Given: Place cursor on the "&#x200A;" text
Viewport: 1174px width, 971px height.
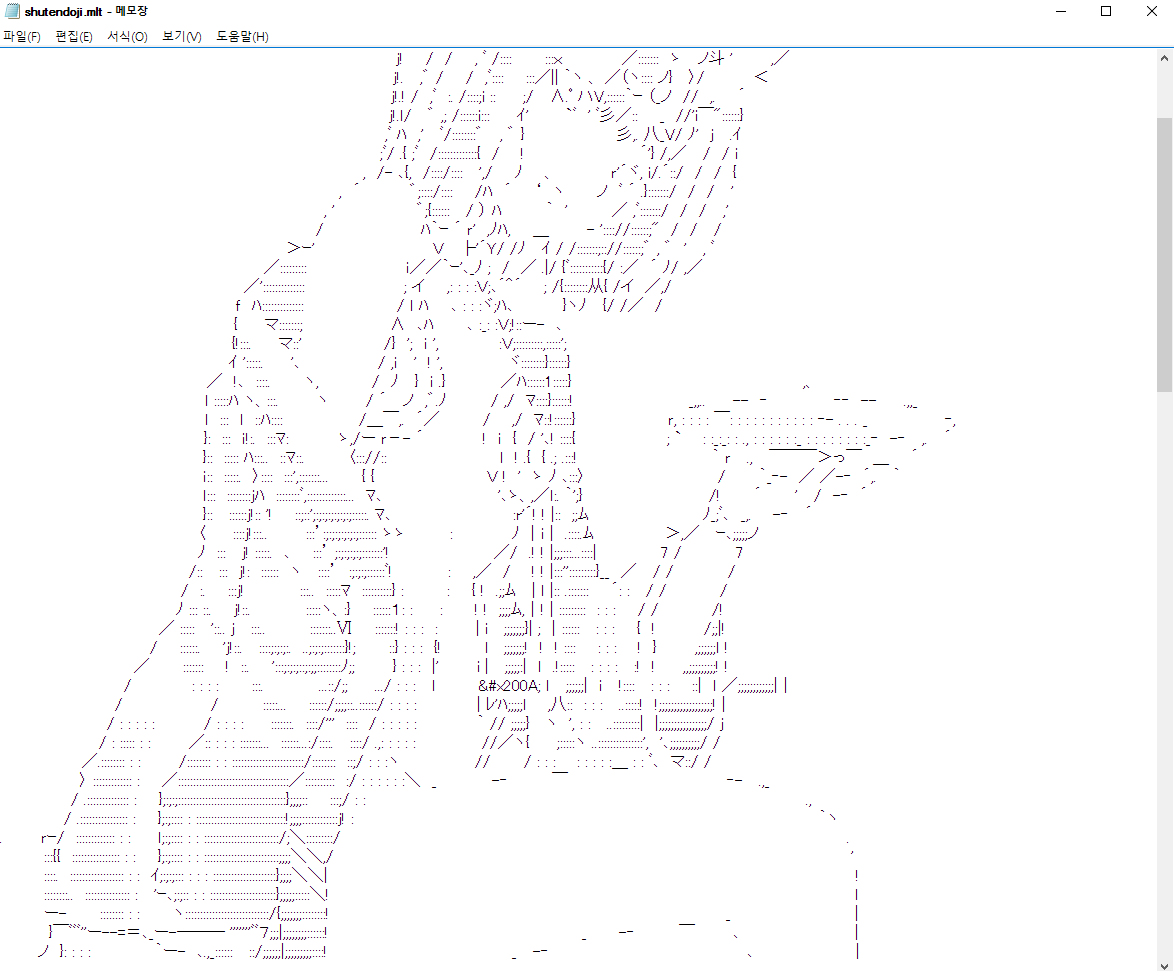Looking at the screenshot, I should [x=509, y=685].
